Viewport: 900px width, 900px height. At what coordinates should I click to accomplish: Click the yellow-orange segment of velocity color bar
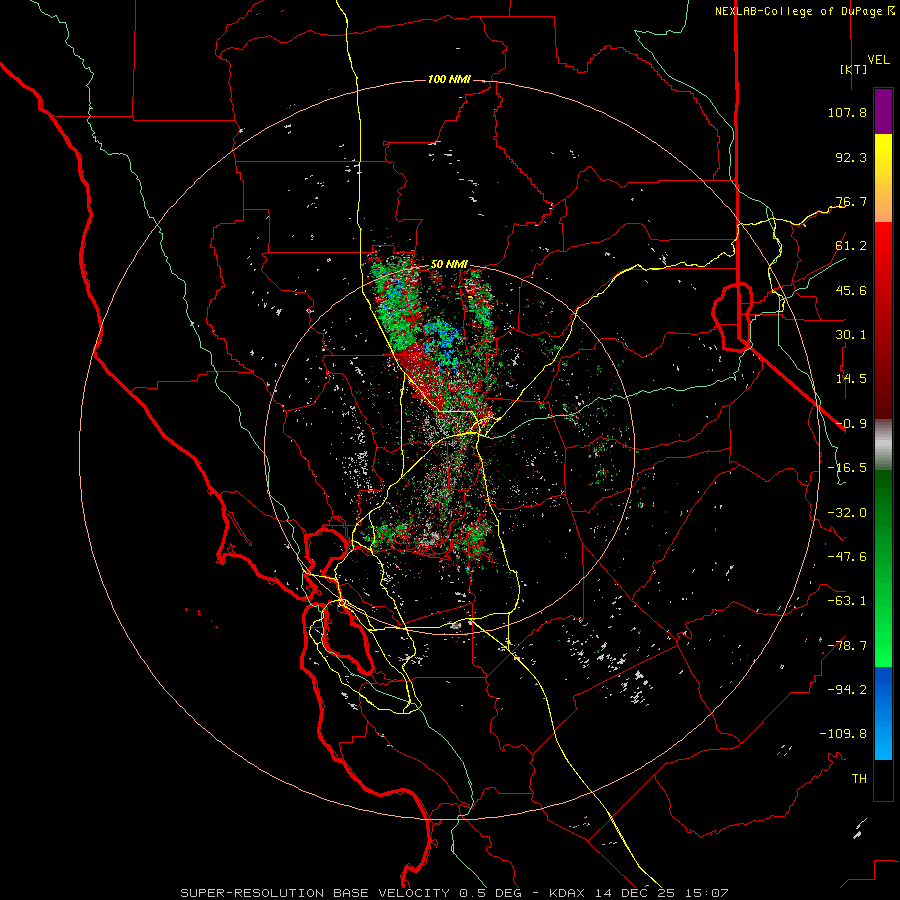883,178
